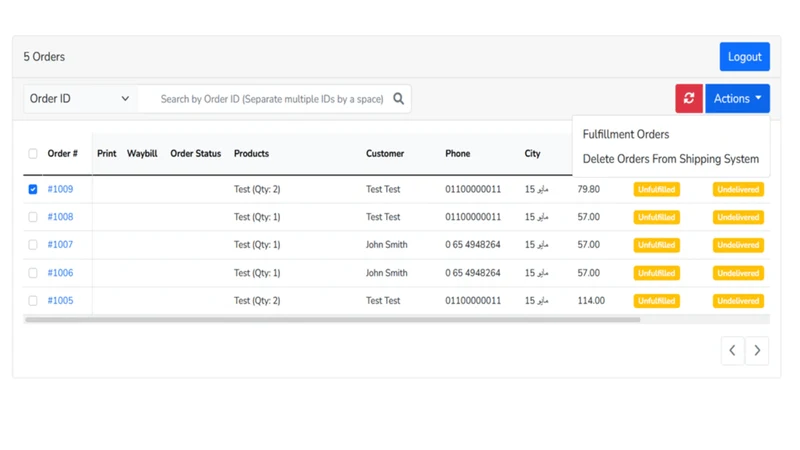Check the order #1006 checkbox
The width and height of the screenshot is (800, 450).
pyautogui.click(x=33, y=273)
